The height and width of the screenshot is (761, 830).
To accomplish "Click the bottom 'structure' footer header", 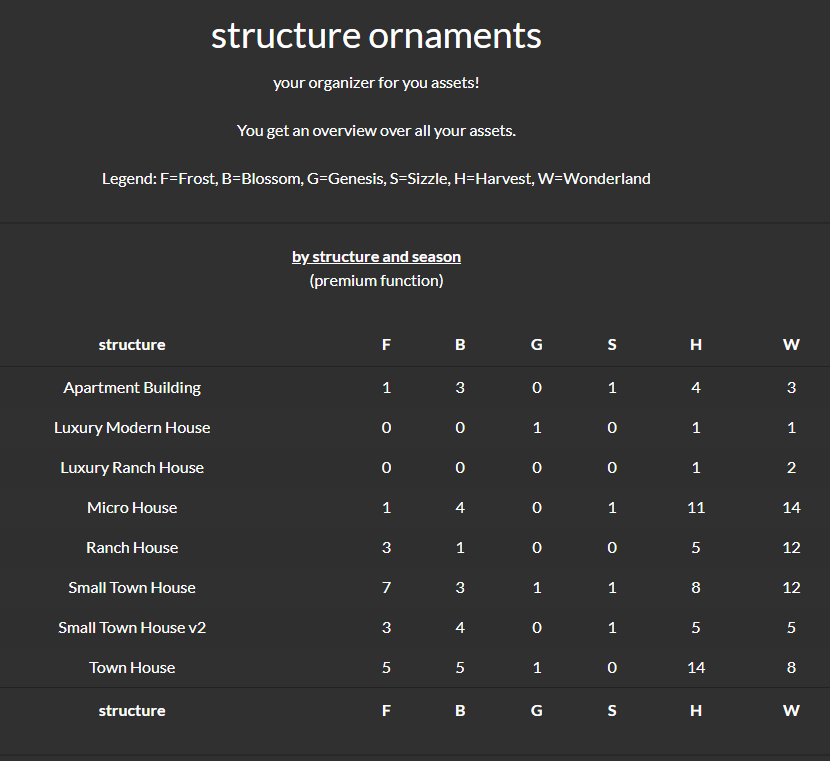I will point(132,711).
